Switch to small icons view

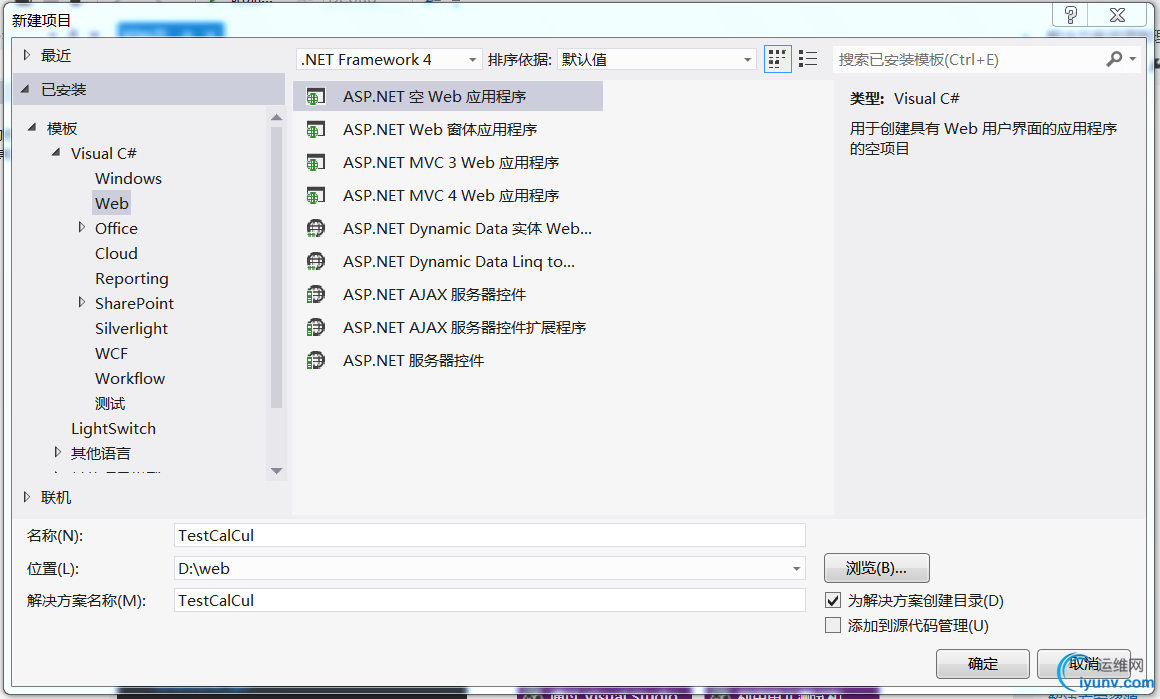[777, 59]
